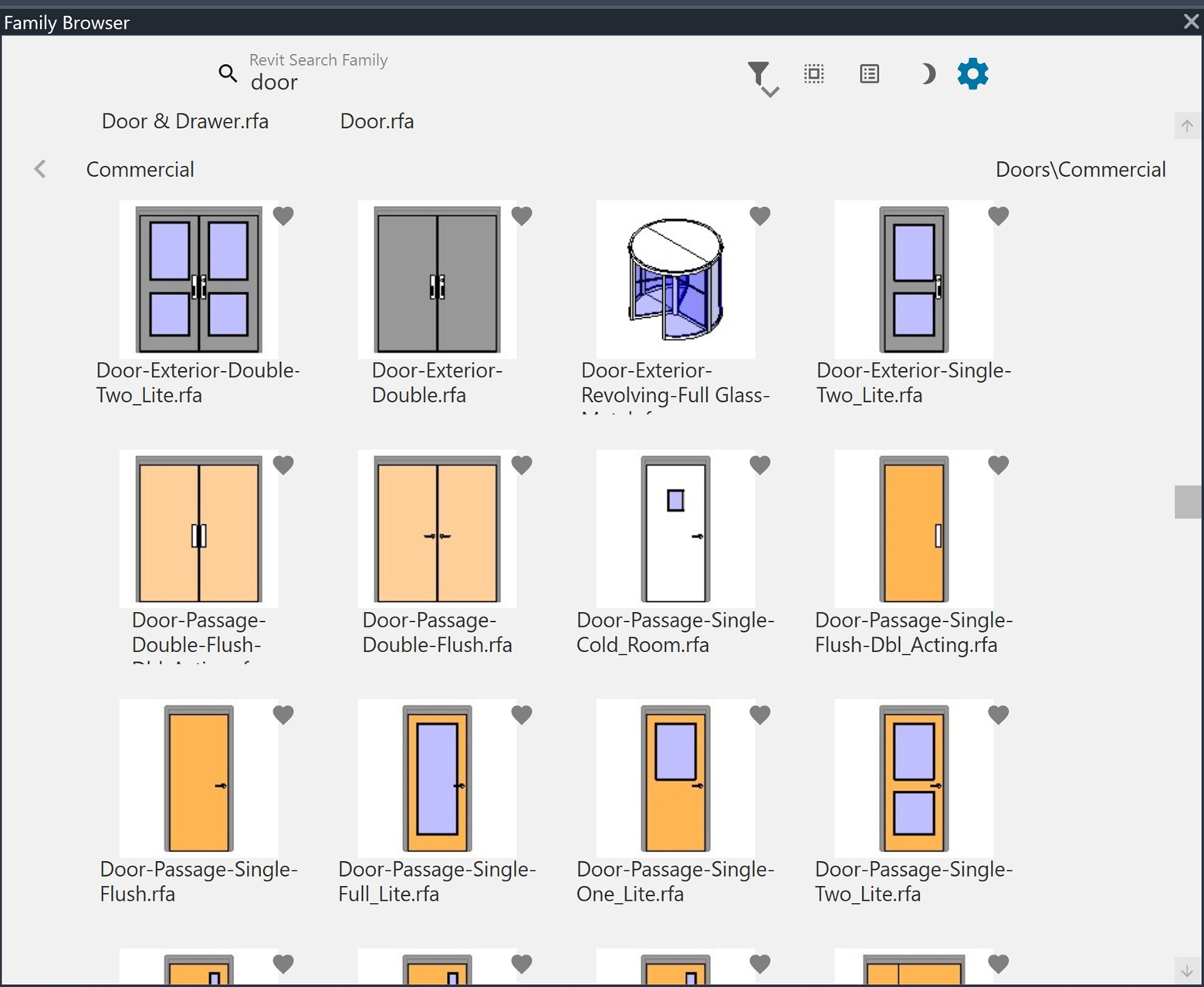The height and width of the screenshot is (987, 1204).
Task: Open settings gear icon
Action: click(972, 74)
